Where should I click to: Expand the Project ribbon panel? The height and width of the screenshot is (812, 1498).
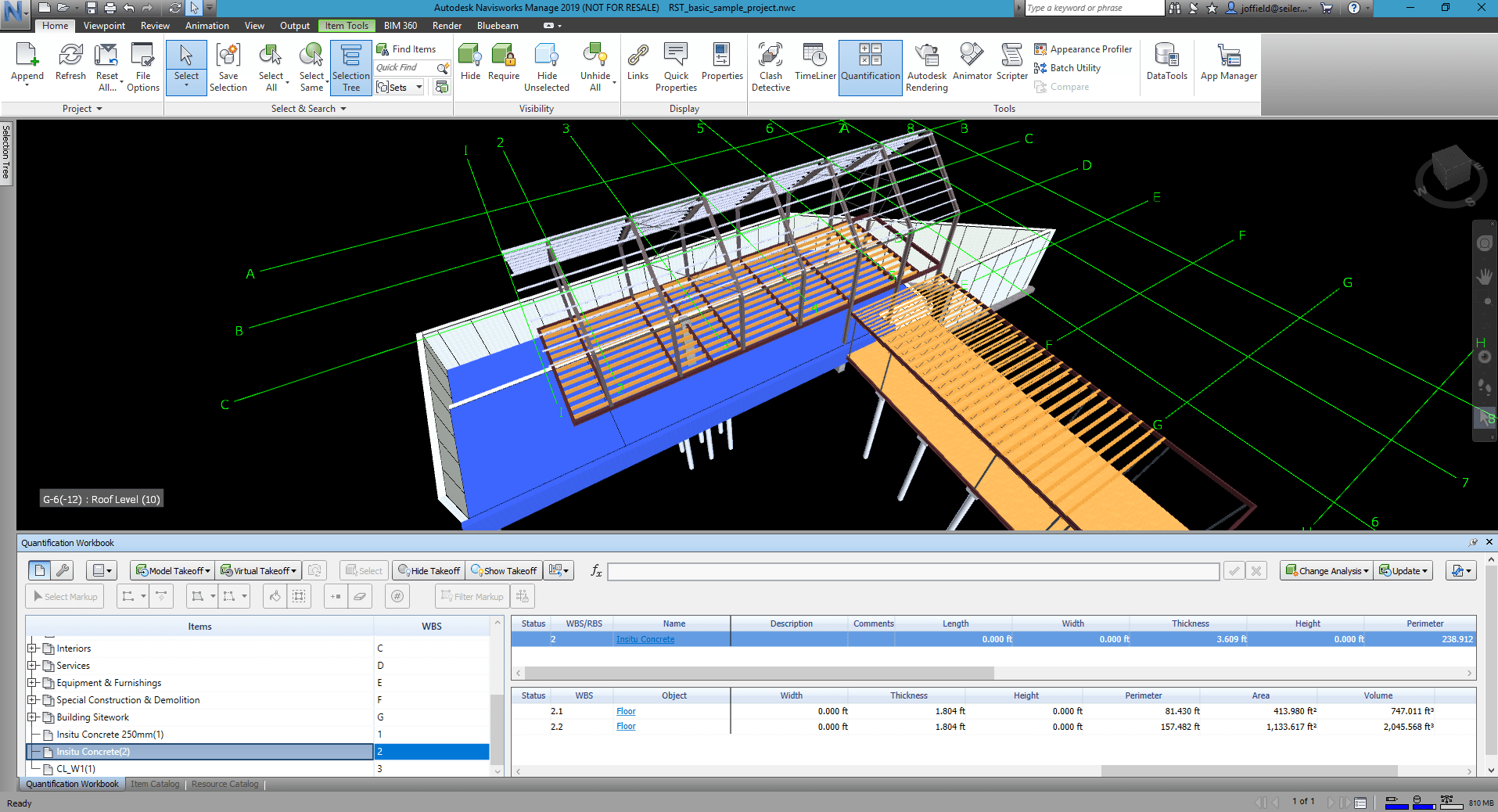pyautogui.click(x=82, y=109)
